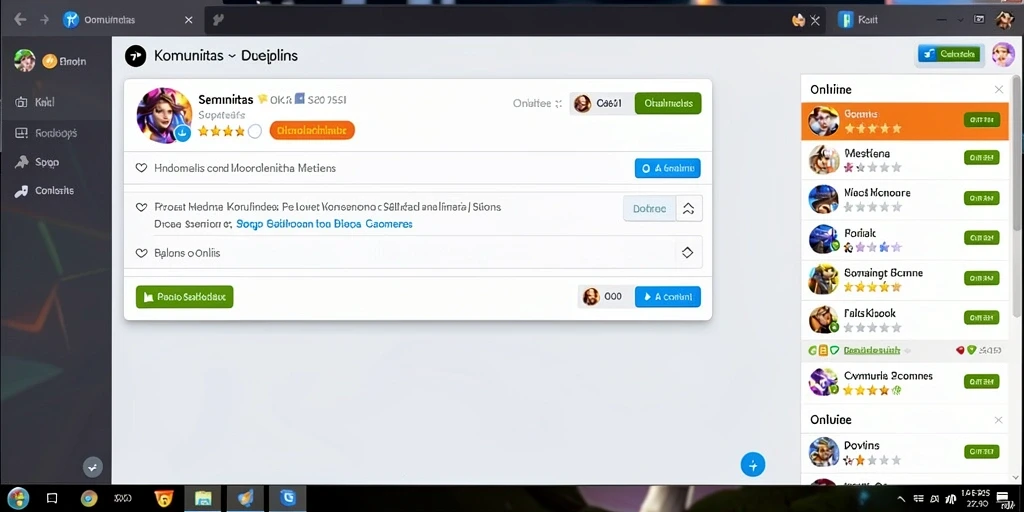
Task: Select the Mestiena user in Online list
Action: pos(904,159)
